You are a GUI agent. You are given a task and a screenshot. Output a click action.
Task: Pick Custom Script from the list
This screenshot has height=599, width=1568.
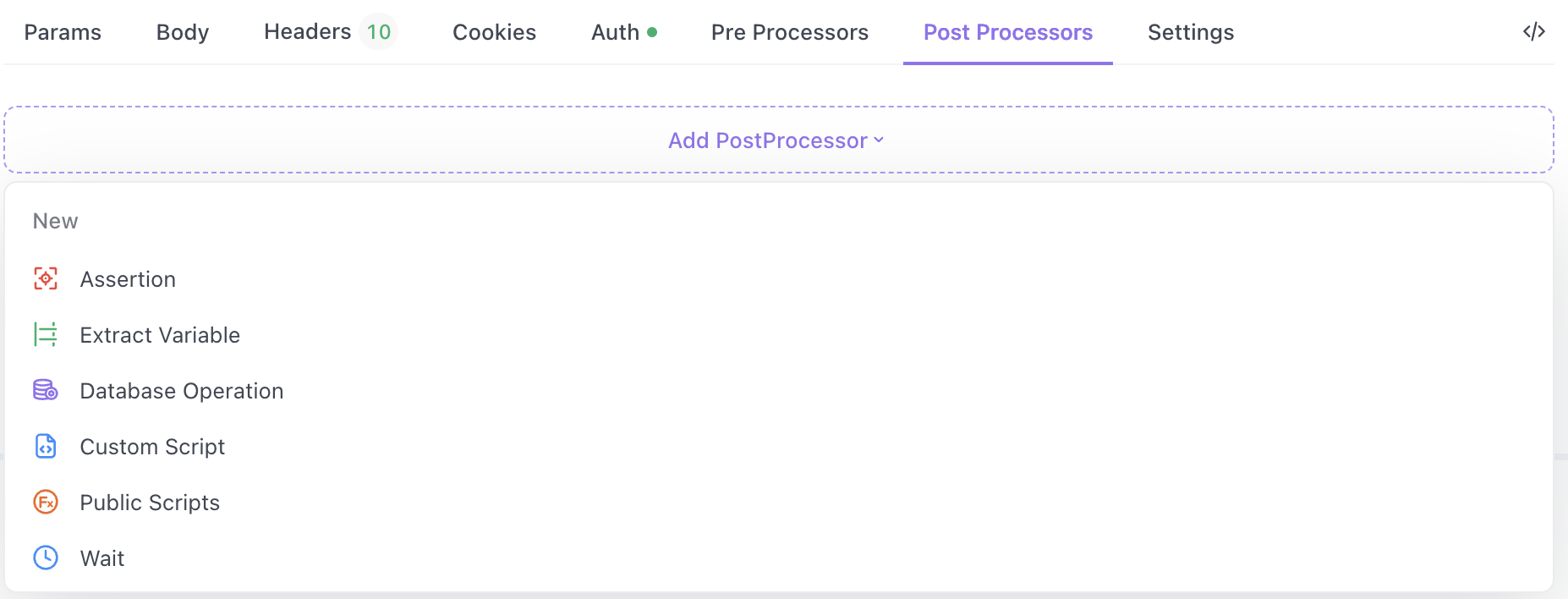(152, 447)
